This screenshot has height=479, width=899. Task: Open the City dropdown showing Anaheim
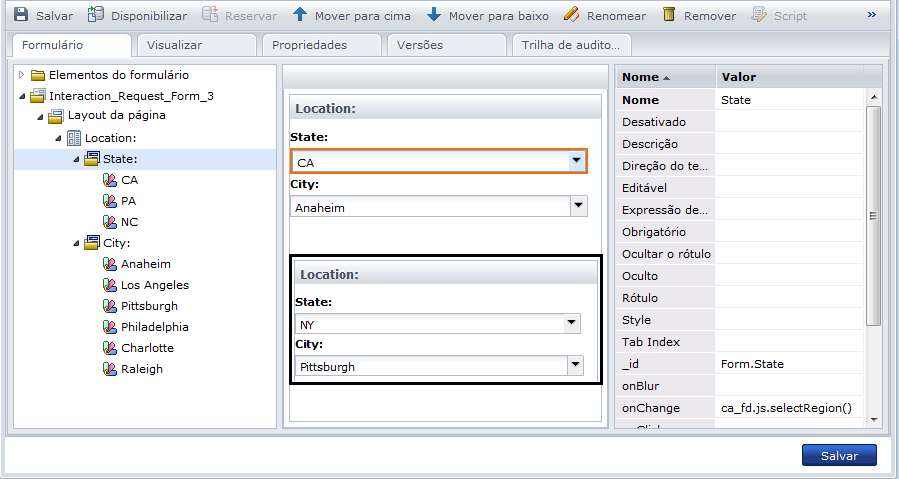[x=577, y=206]
